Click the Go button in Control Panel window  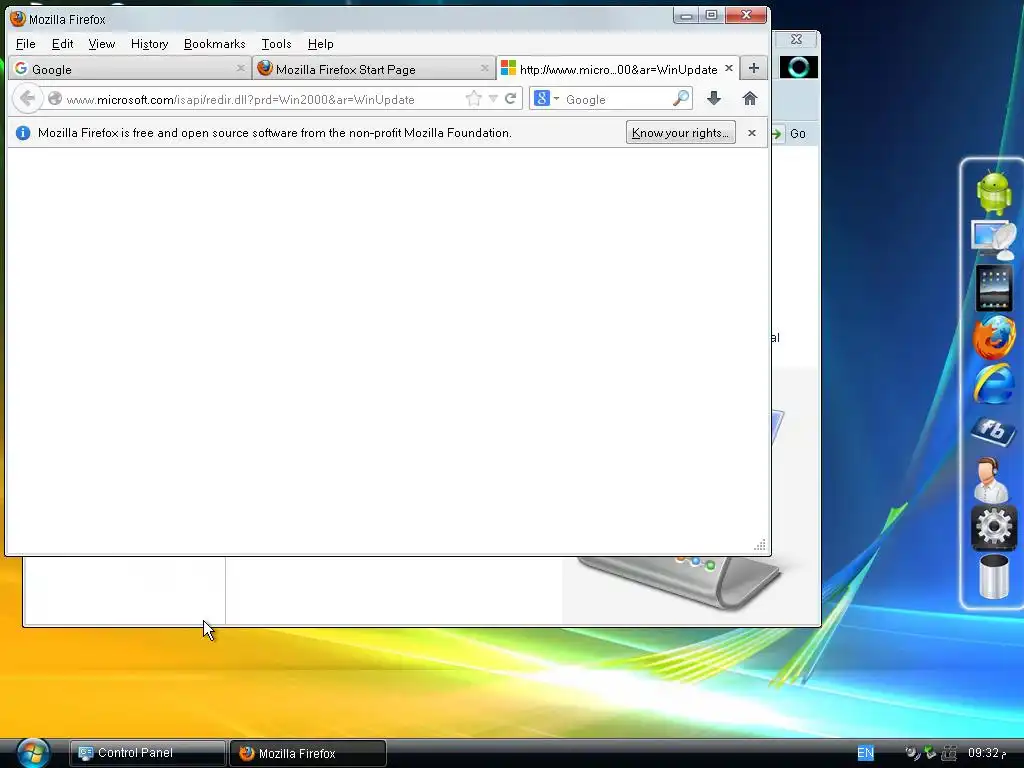click(x=790, y=133)
